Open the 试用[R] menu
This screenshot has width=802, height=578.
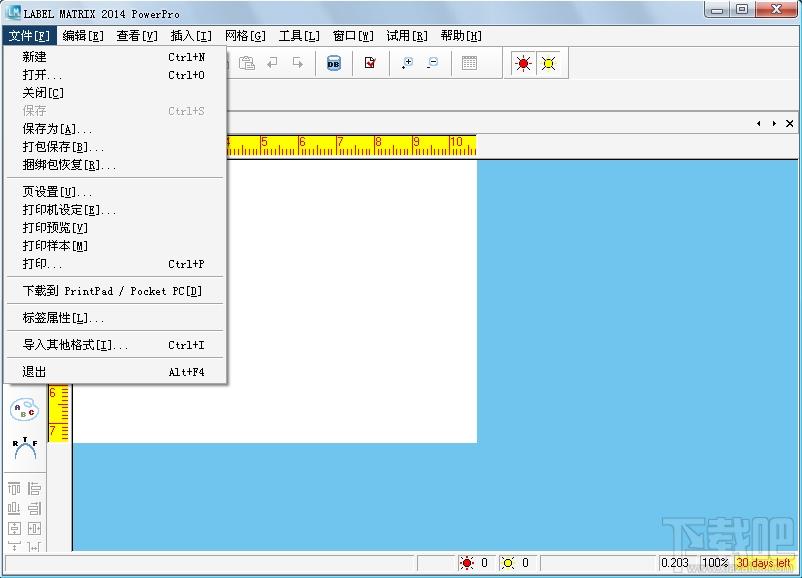click(x=407, y=36)
